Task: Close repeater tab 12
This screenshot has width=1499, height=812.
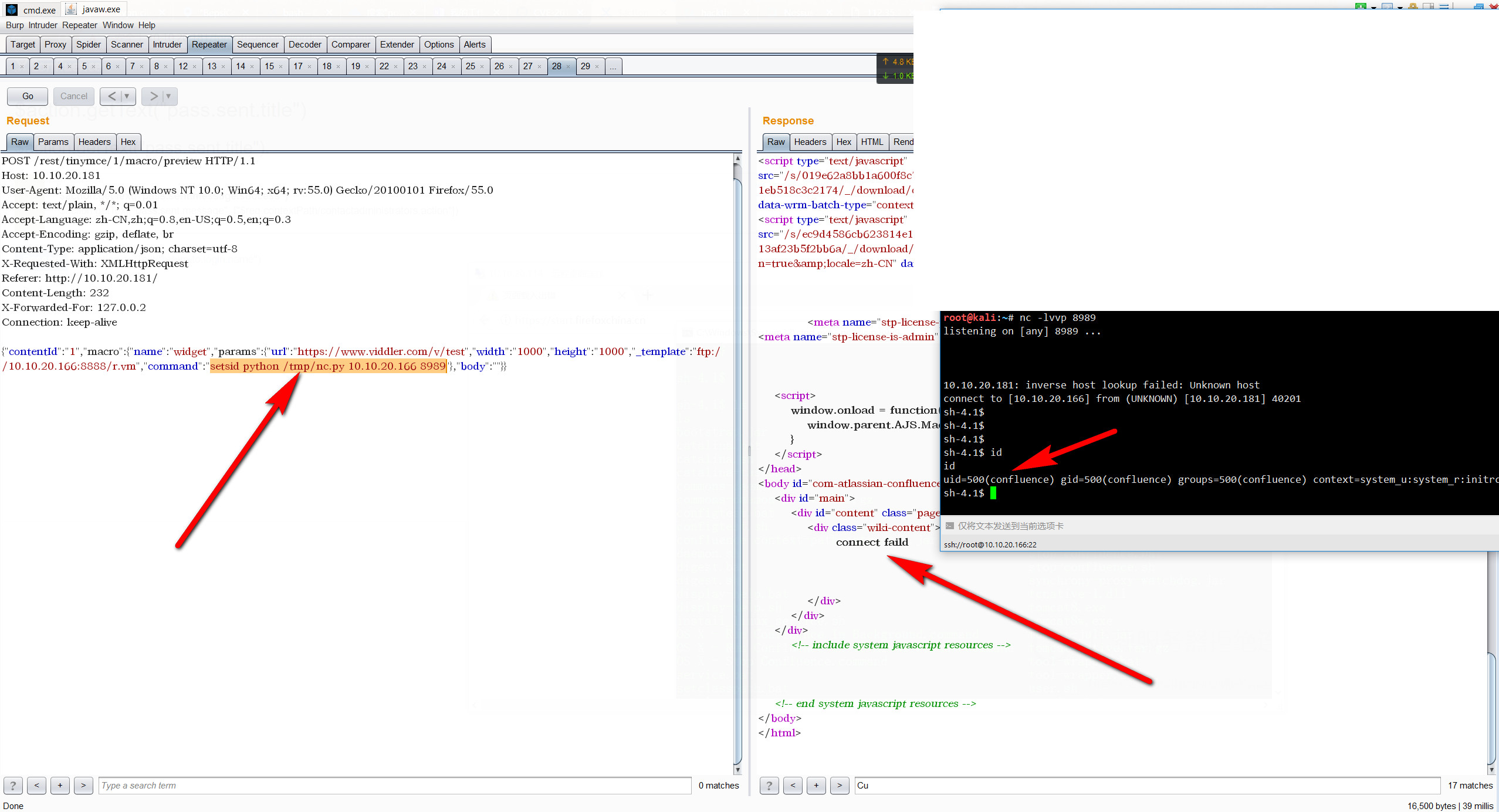Action: (x=194, y=67)
